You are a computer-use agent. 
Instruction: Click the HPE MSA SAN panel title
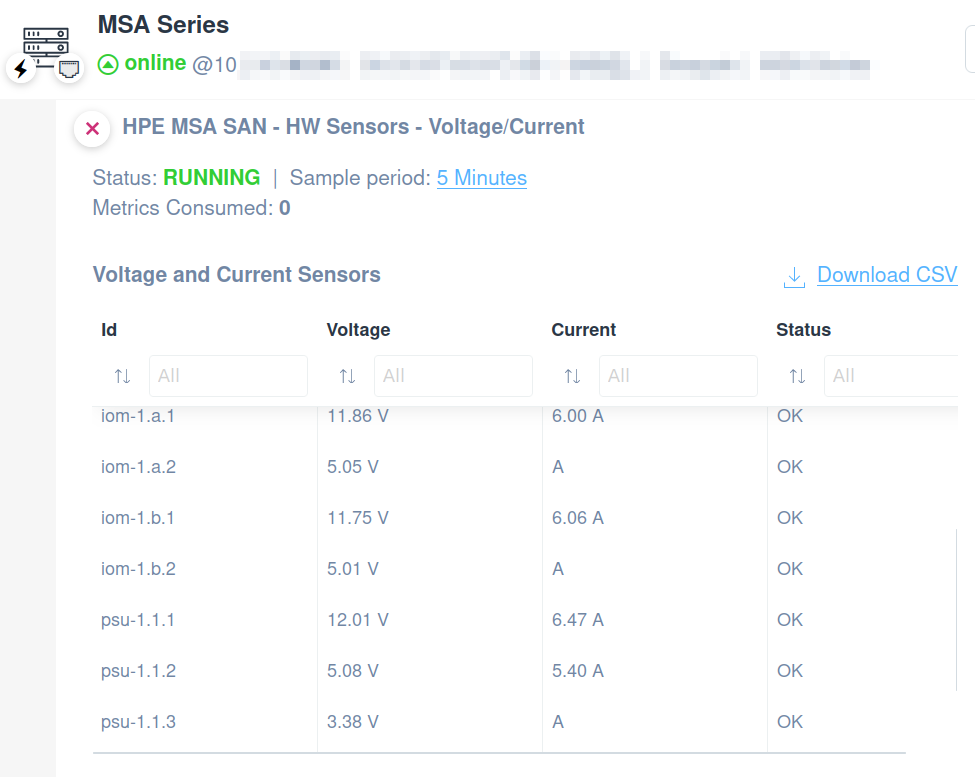[x=353, y=127]
